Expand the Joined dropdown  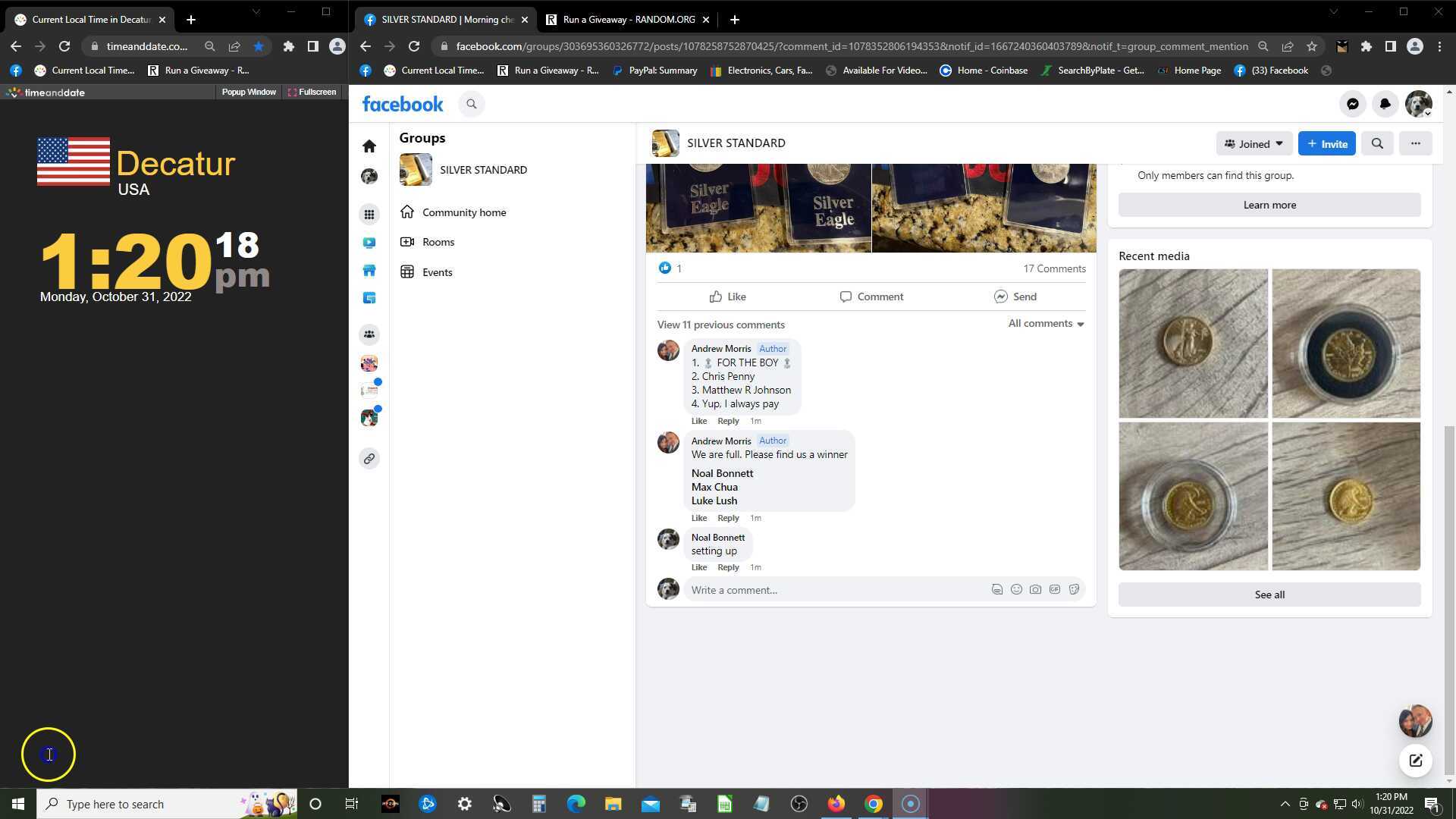(x=1254, y=143)
